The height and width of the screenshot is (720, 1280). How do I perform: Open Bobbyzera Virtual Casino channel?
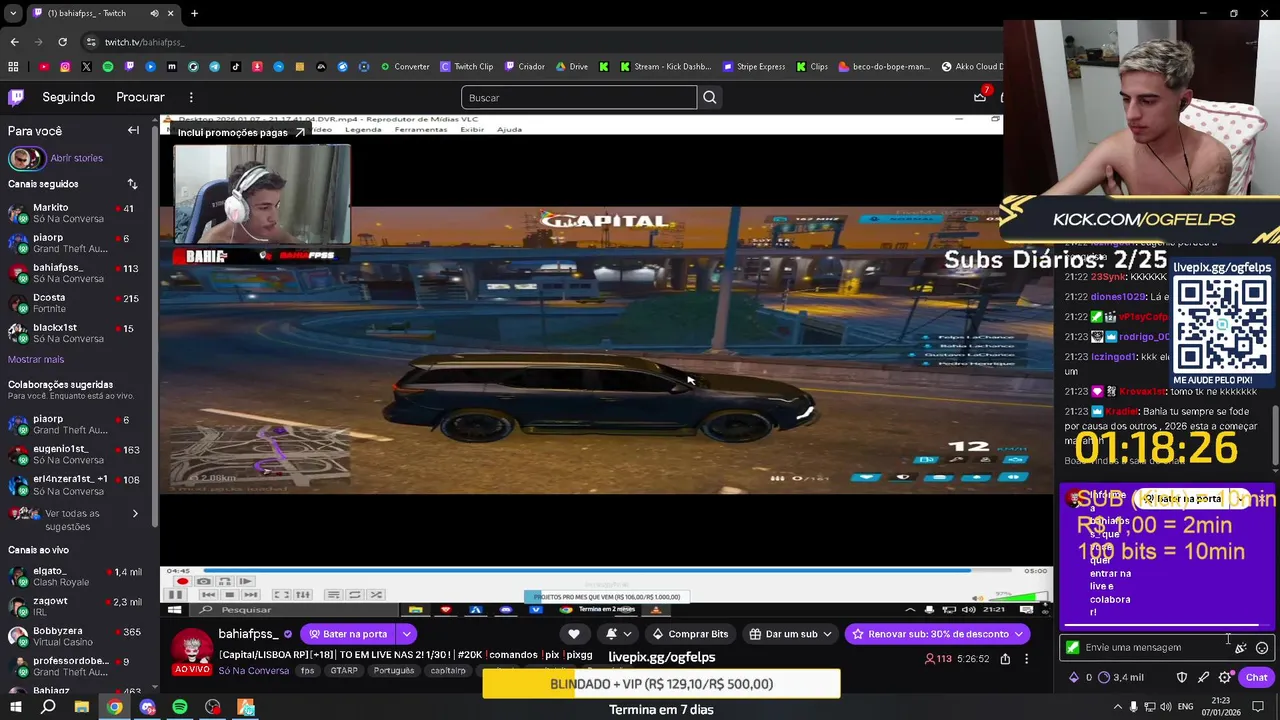coord(75,637)
